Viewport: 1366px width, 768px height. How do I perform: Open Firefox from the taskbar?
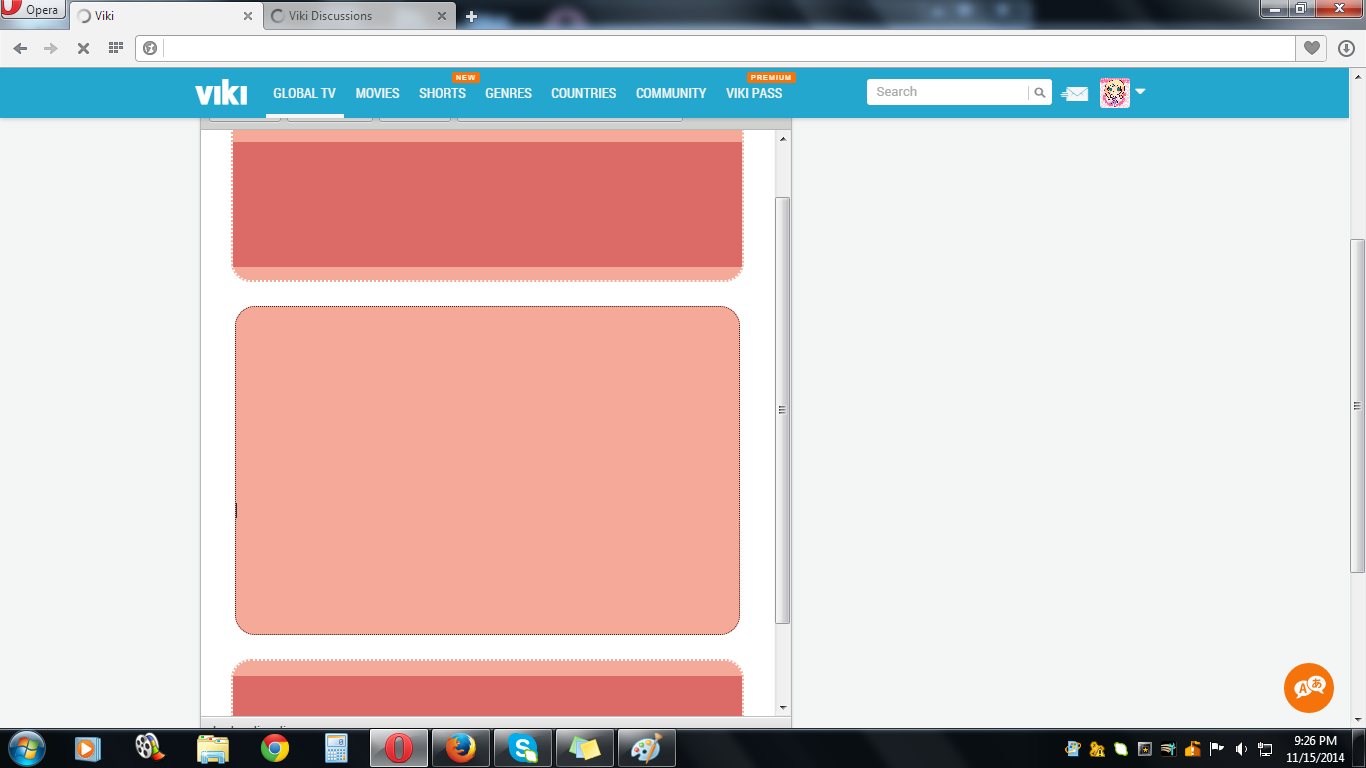tap(461, 748)
